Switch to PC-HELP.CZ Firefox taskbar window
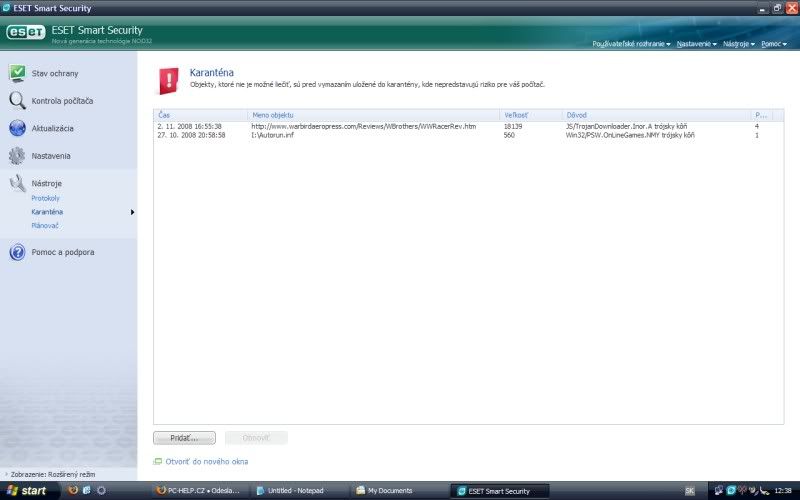This screenshot has height=500, width=800. tap(198, 491)
